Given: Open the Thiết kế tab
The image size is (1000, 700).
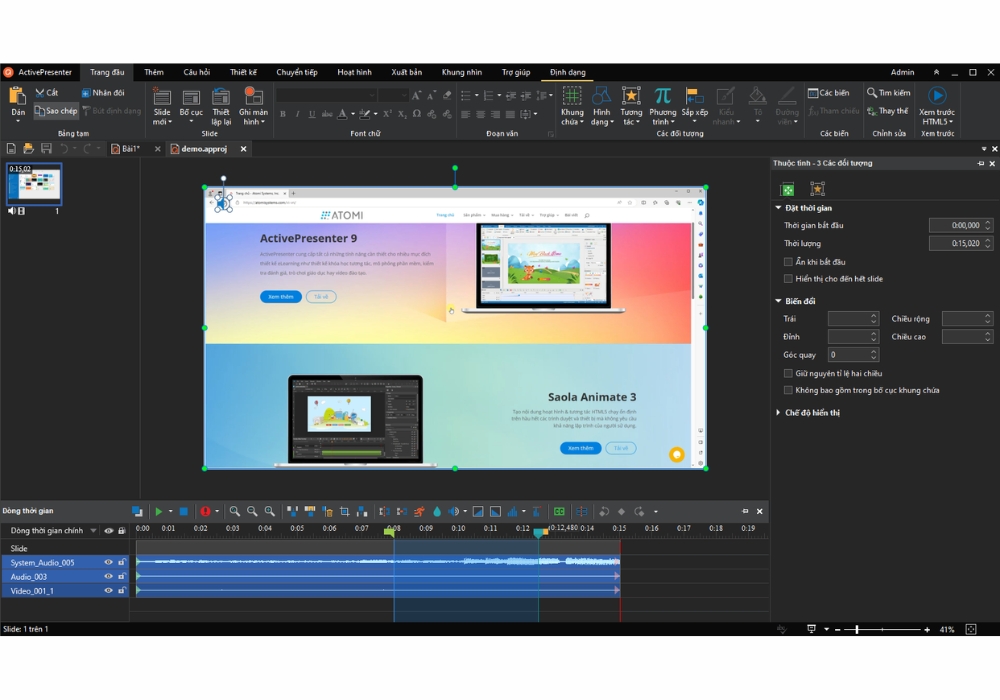Looking at the screenshot, I should [243, 72].
